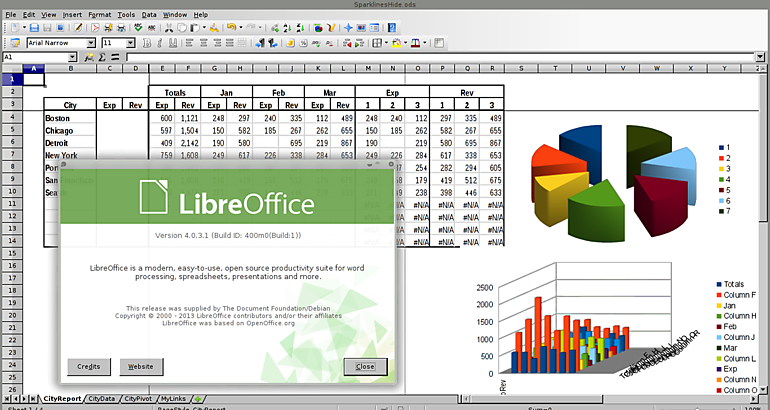
Task: Open the File menu
Action: (x=10, y=15)
